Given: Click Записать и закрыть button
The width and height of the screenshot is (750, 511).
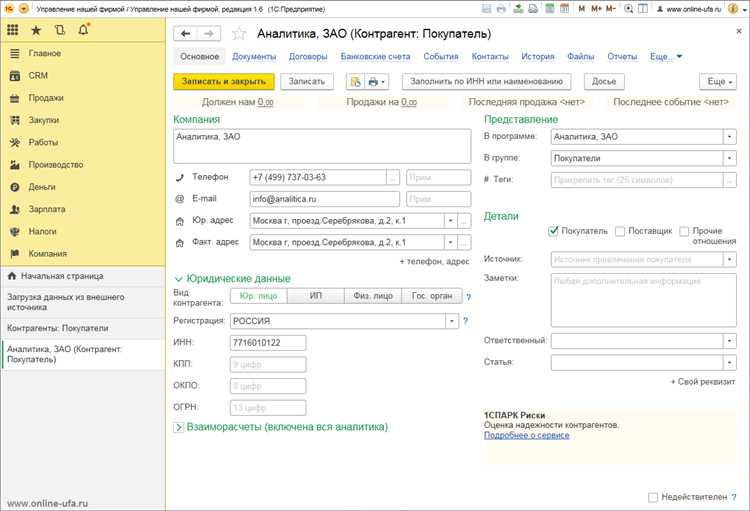Looking at the screenshot, I should point(224,82).
